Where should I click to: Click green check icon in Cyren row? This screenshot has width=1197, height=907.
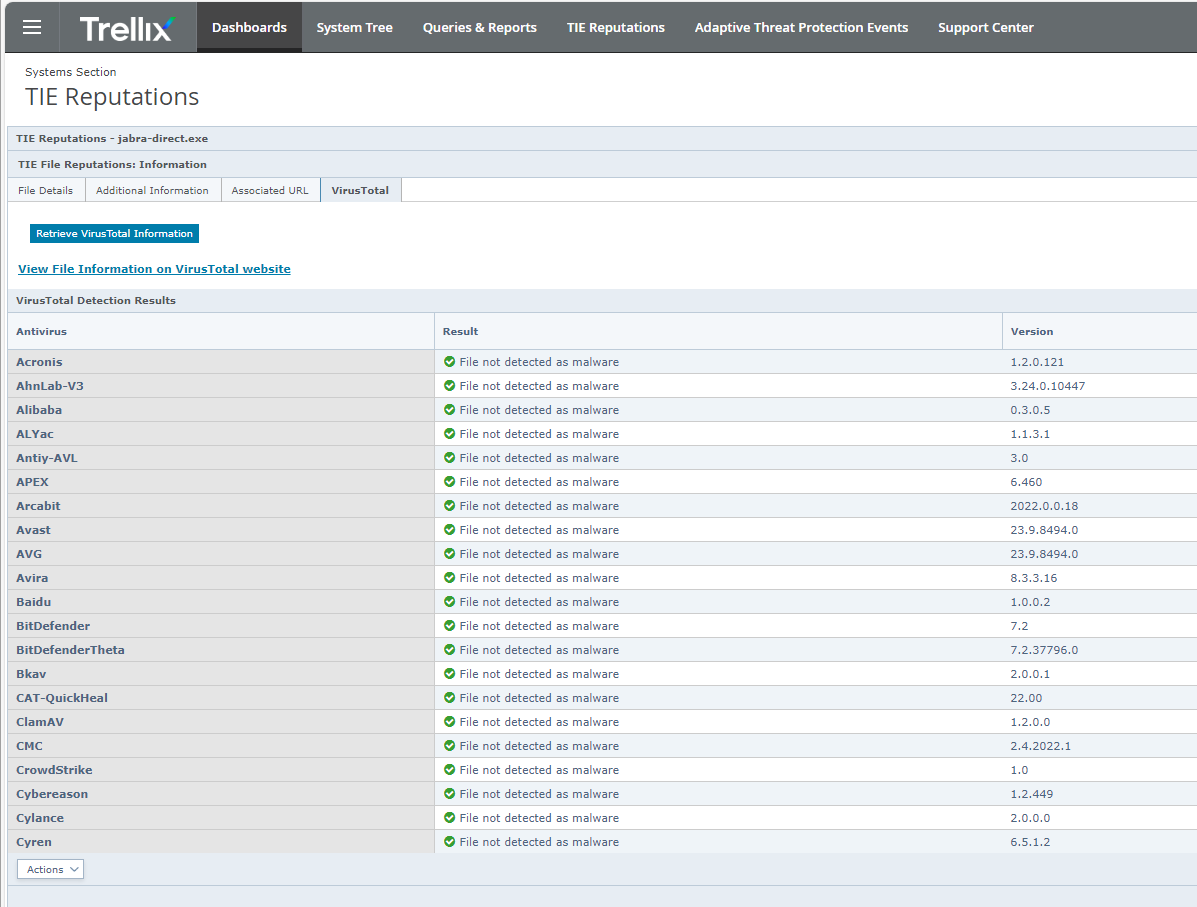[450, 841]
